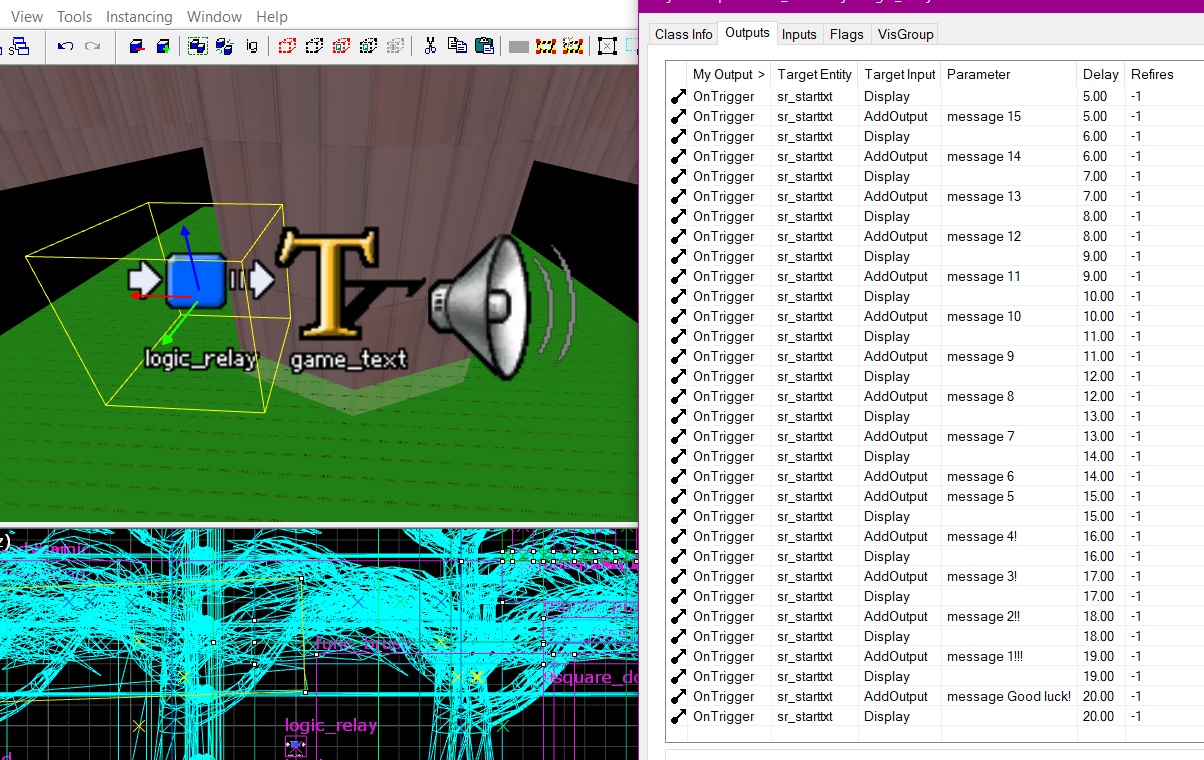Image resolution: width=1204 pixels, height=760 pixels.
Task: Open the VisGroup tab
Action: pyautogui.click(x=905, y=34)
